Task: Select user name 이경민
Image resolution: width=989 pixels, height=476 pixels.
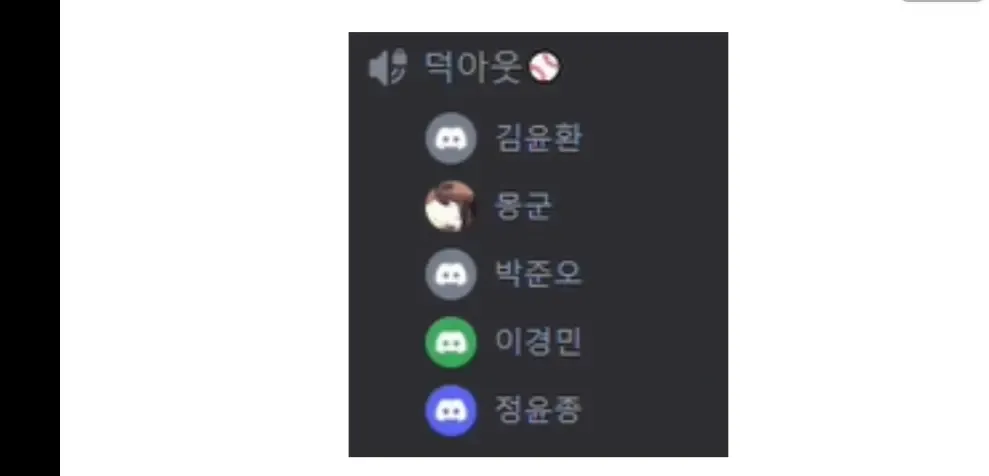Action: (538, 342)
